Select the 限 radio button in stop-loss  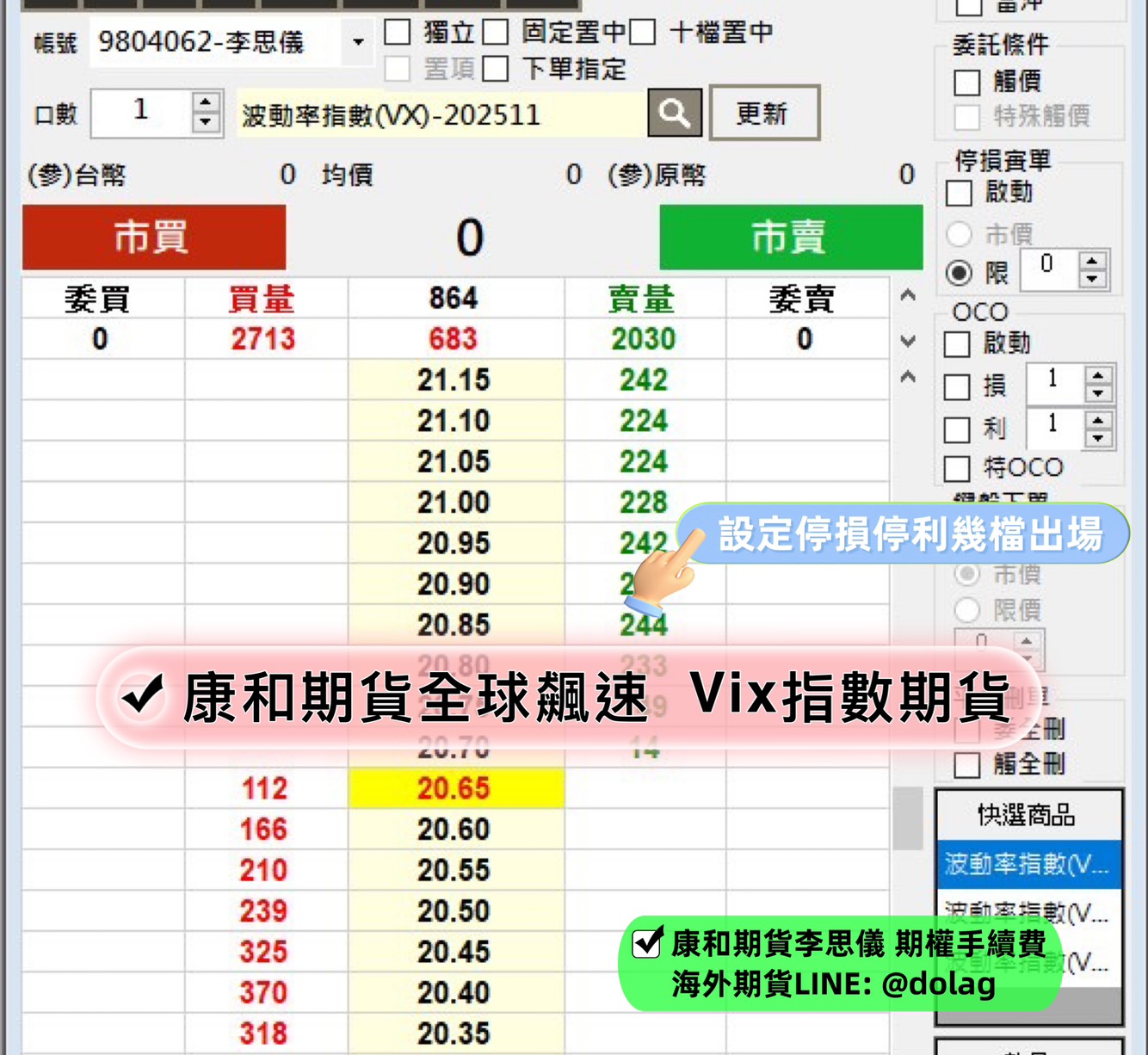[959, 273]
